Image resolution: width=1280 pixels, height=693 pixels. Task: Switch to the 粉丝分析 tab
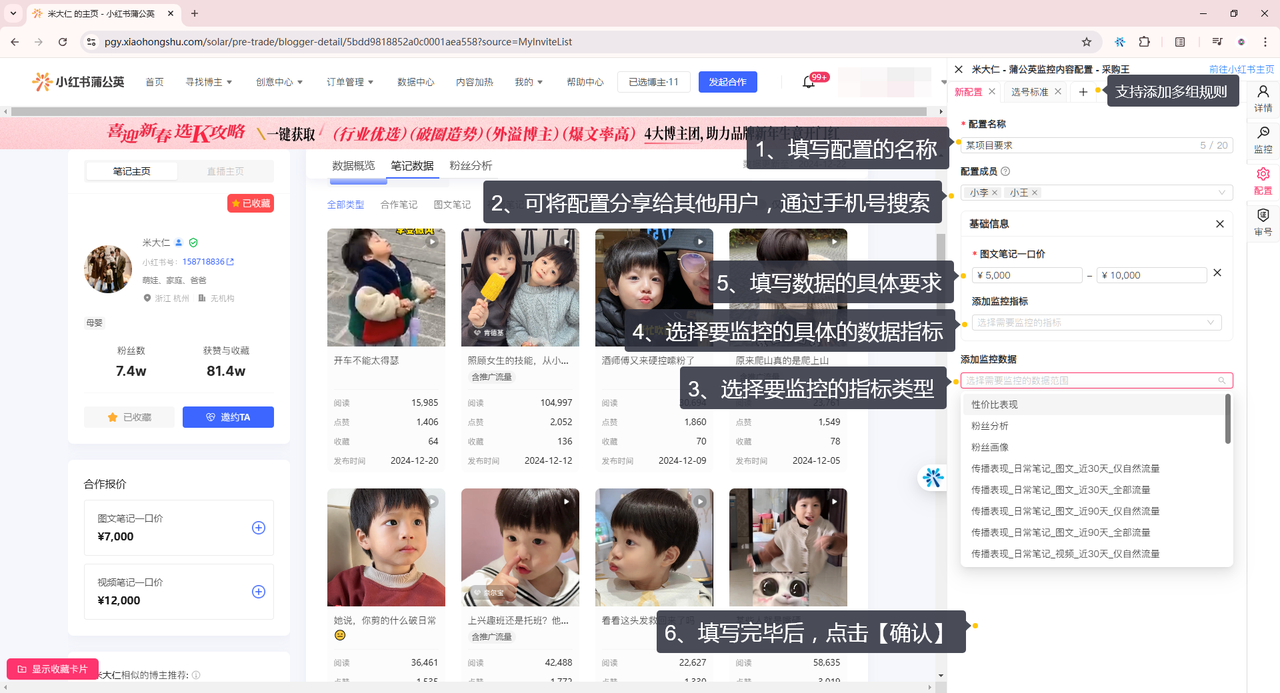tap(470, 166)
